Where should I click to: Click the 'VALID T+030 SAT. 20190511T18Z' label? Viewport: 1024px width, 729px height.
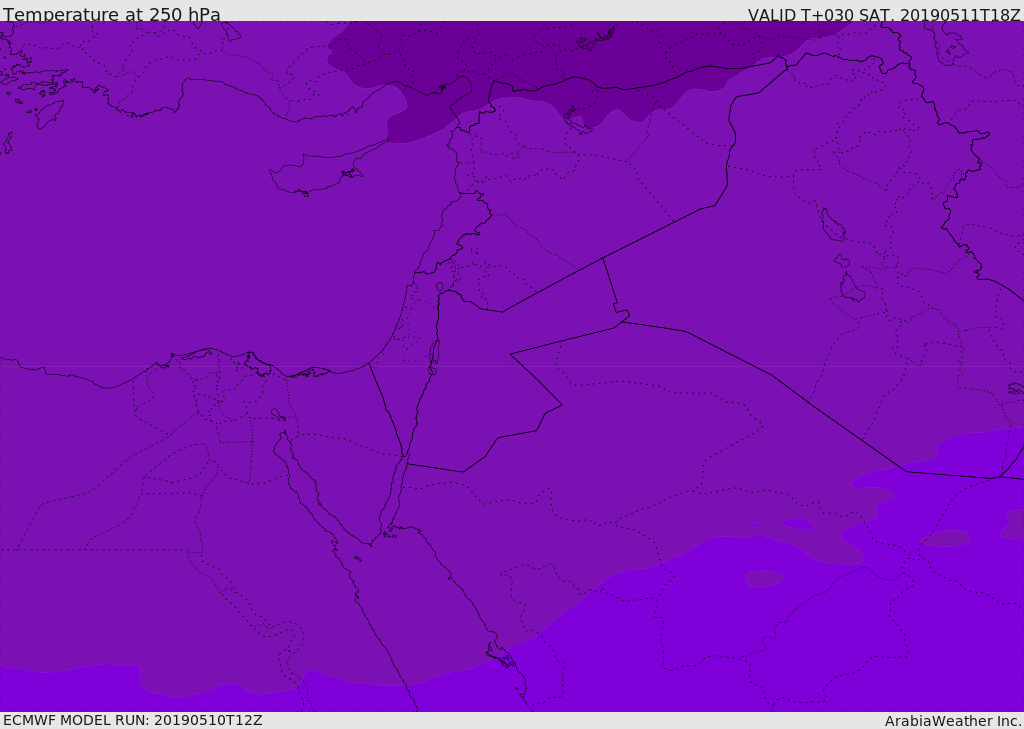(884, 15)
